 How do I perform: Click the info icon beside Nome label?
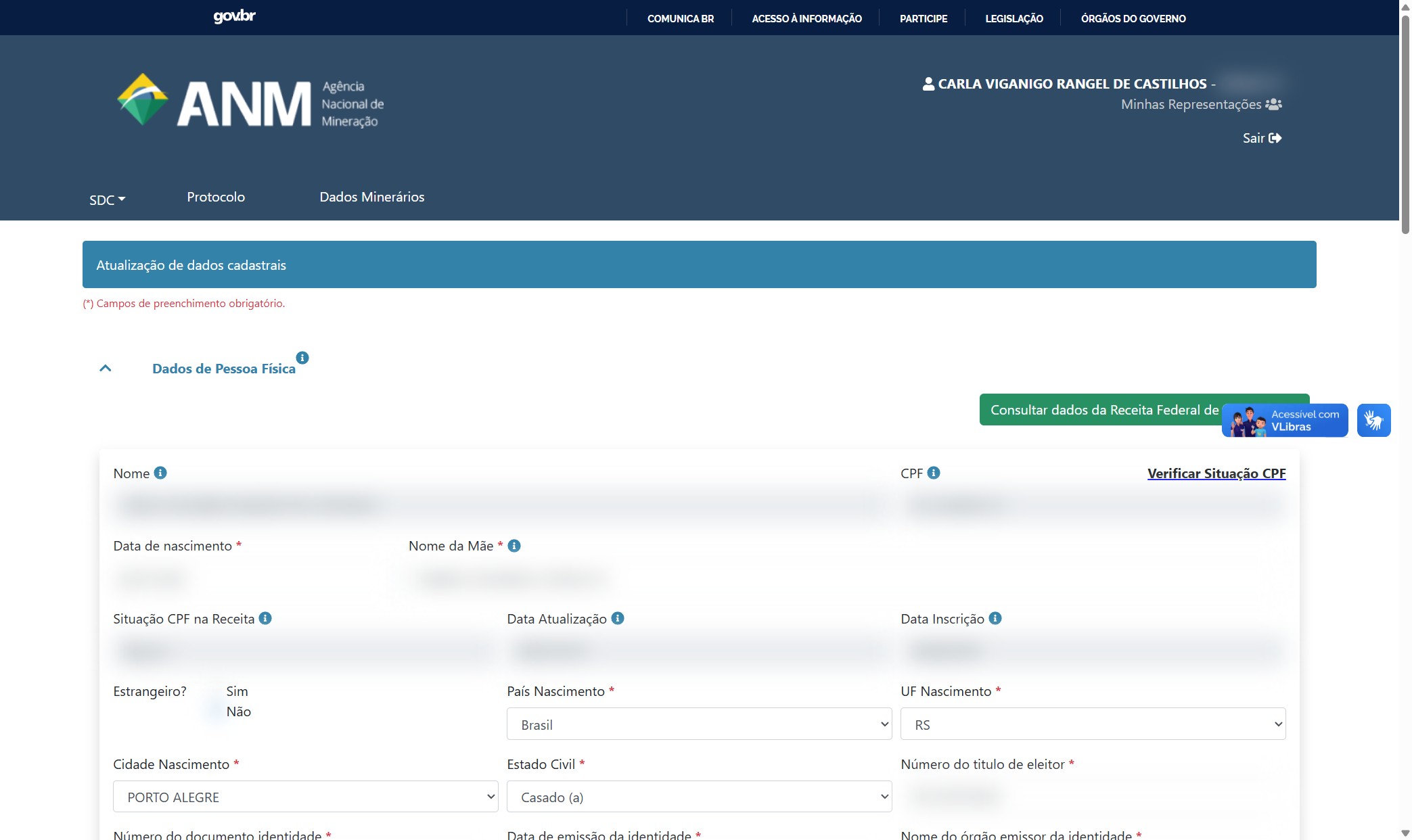pos(160,473)
